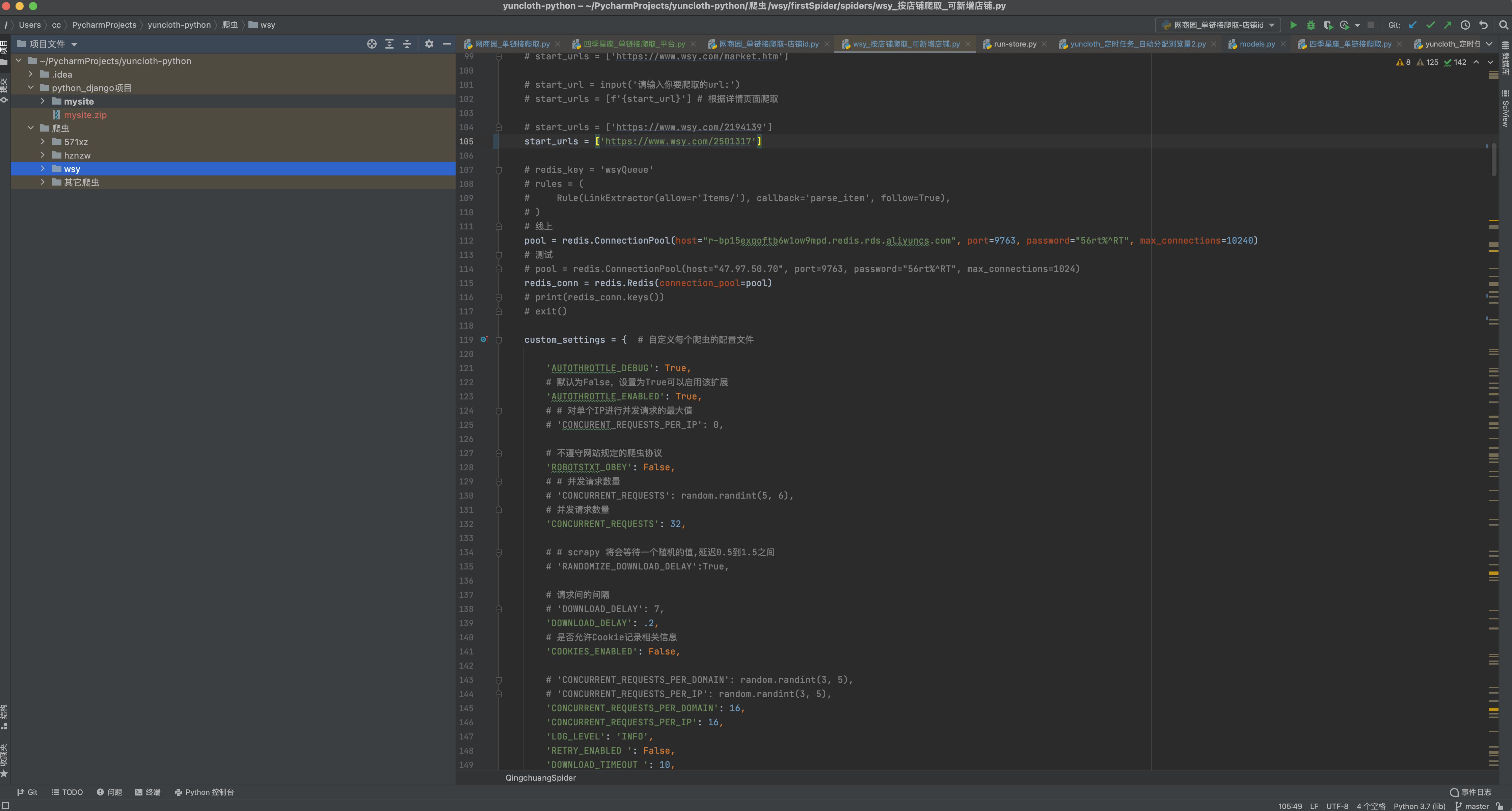Run with coverage shield icon

(x=1328, y=25)
